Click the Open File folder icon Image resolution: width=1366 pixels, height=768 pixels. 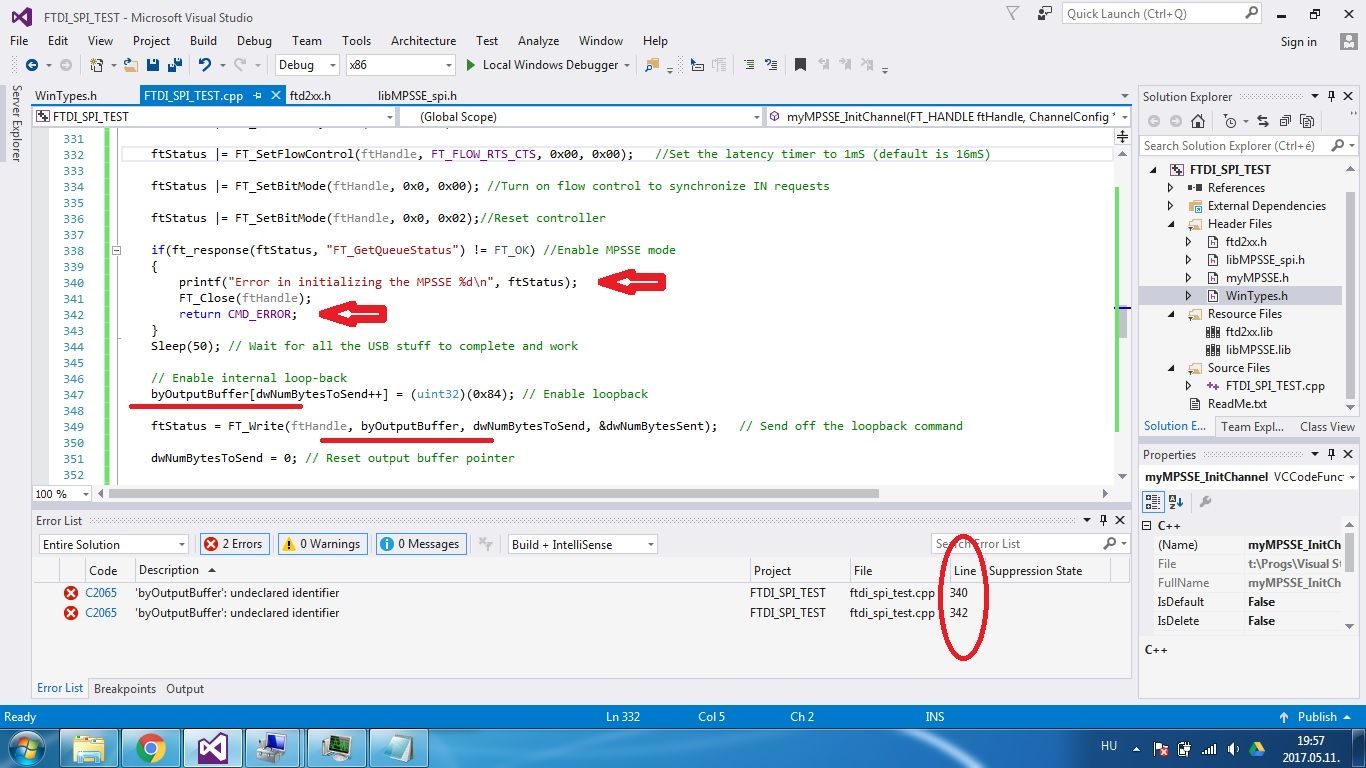click(130, 65)
